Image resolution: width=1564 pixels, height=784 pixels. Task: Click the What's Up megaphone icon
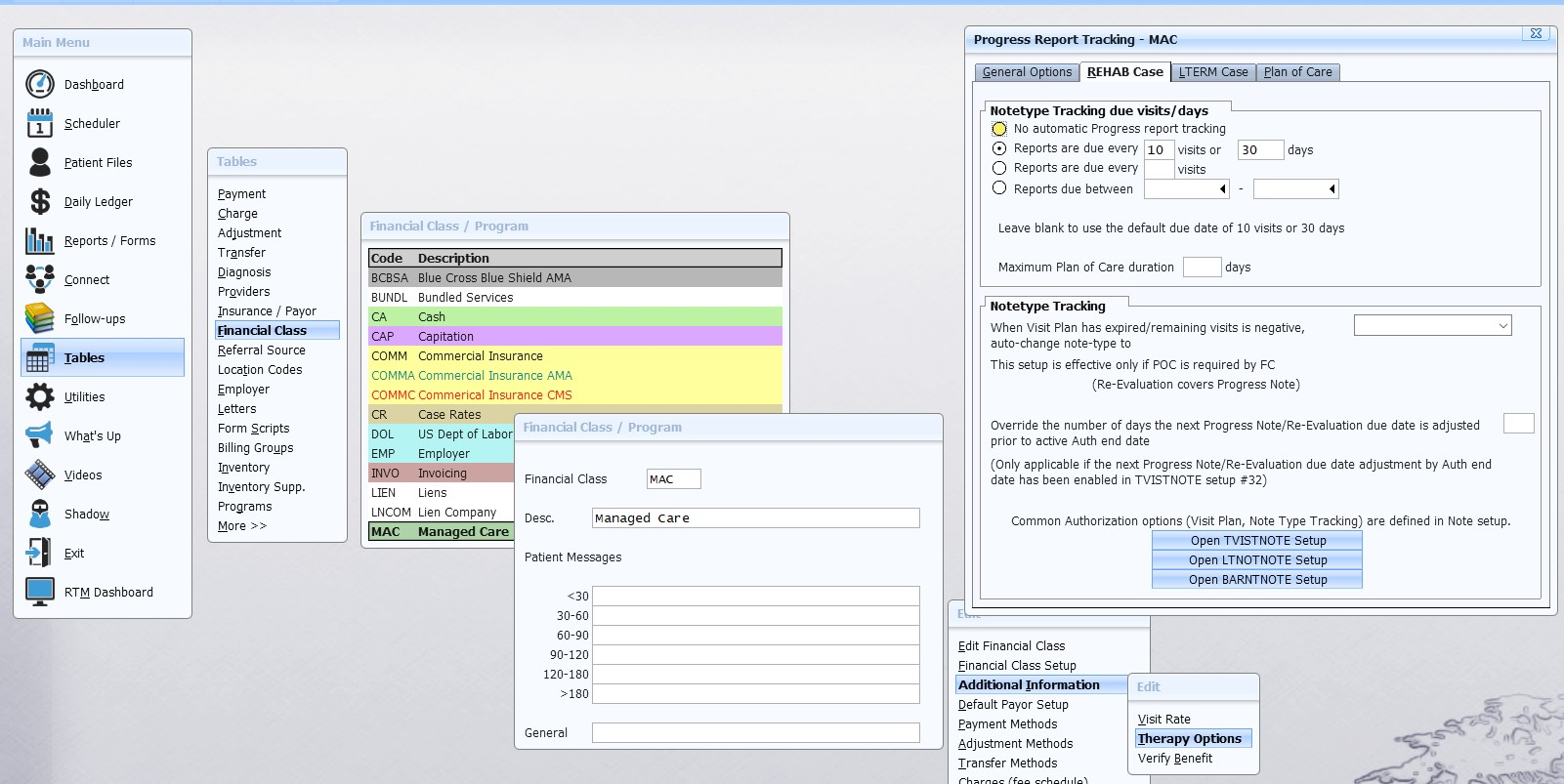[x=40, y=435]
